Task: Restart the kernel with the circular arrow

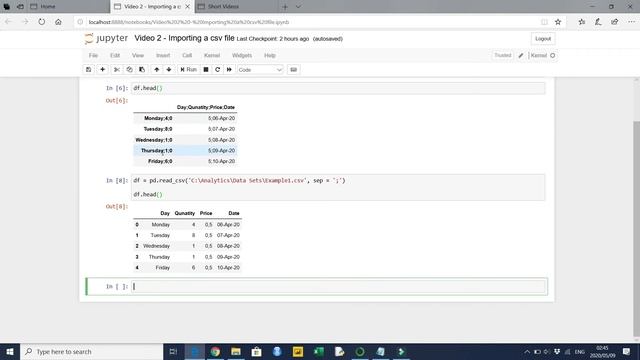Action: click(x=218, y=70)
